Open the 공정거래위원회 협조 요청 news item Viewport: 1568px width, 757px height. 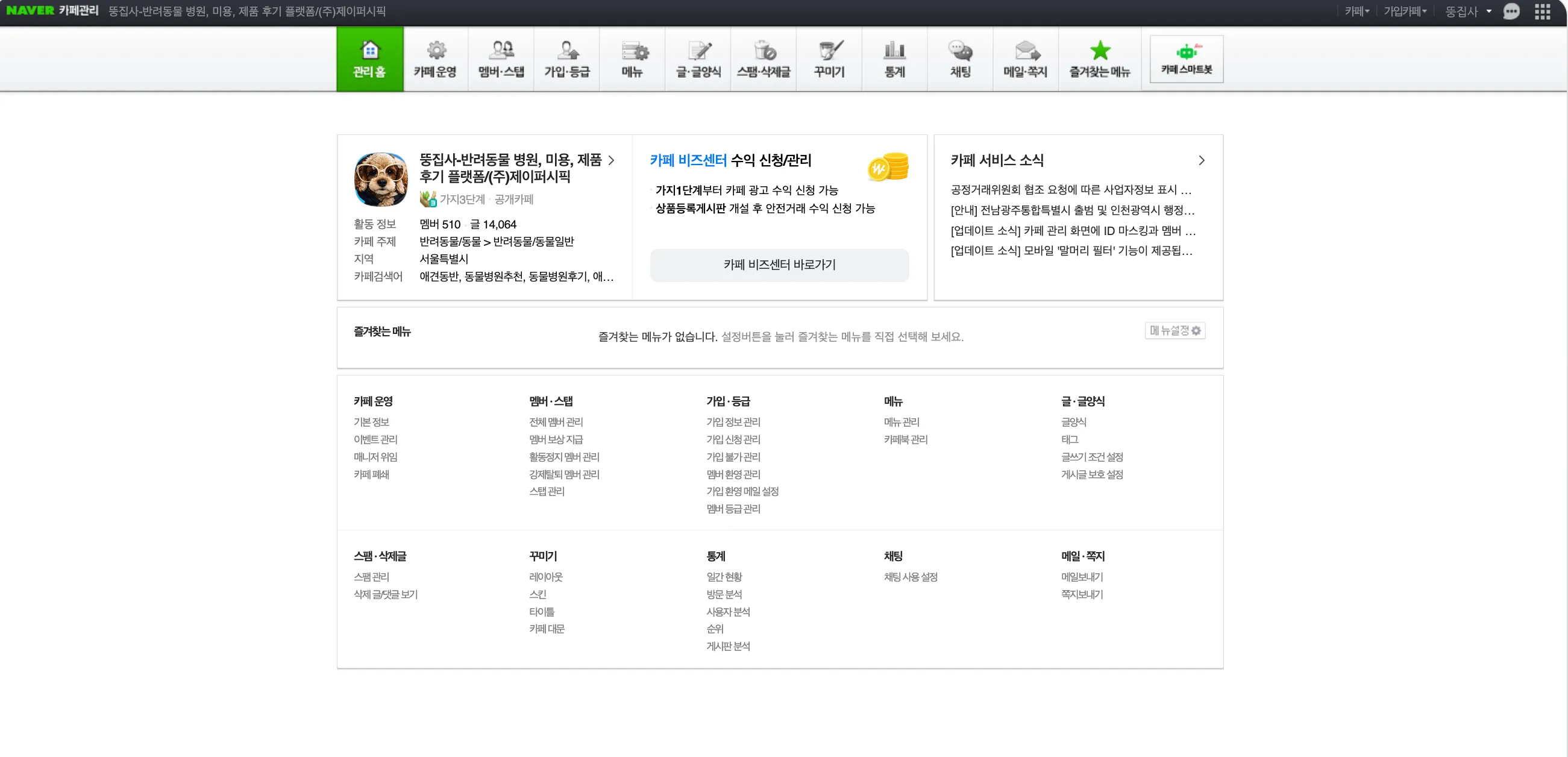(x=1071, y=189)
